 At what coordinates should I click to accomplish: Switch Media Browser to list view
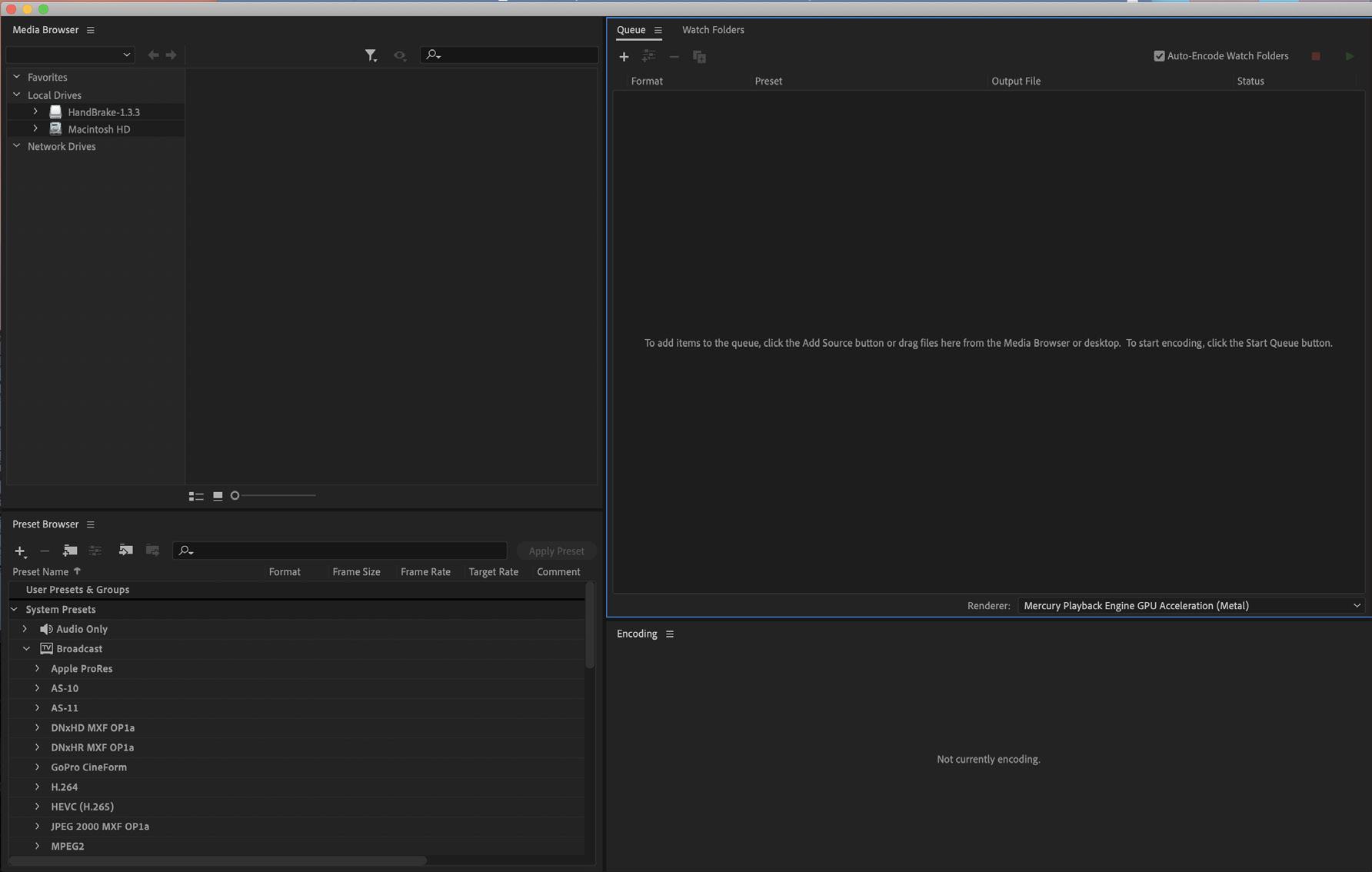click(196, 496)
